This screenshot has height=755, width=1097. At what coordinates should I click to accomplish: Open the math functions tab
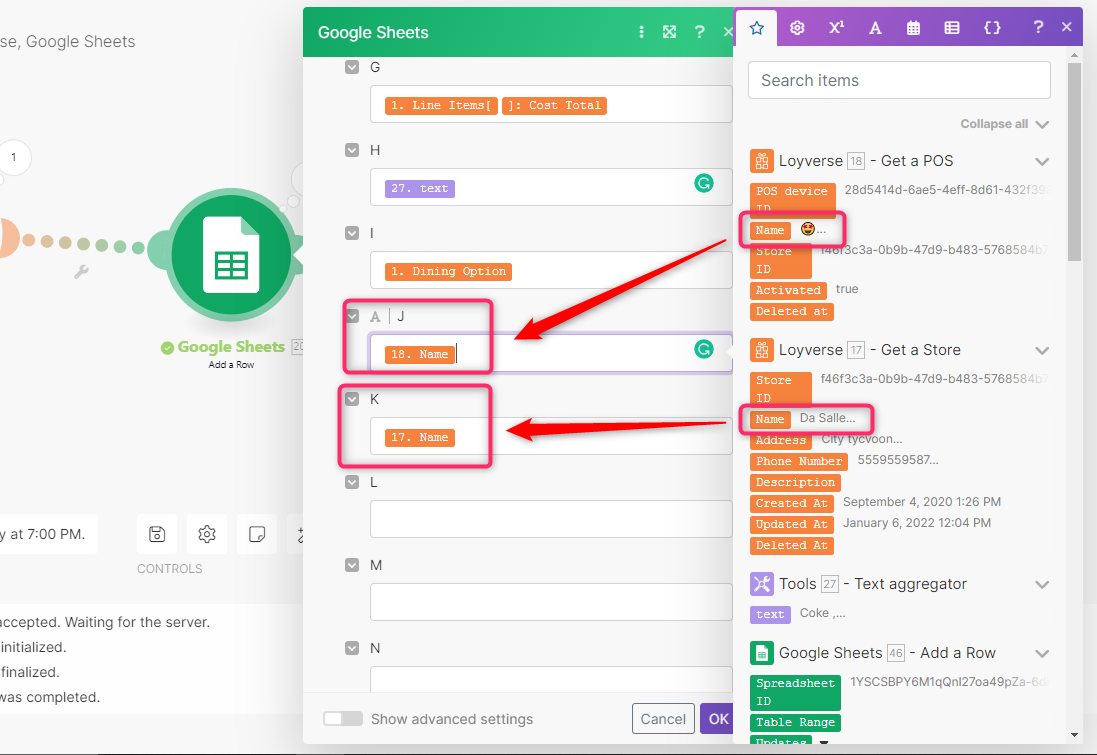836,28
